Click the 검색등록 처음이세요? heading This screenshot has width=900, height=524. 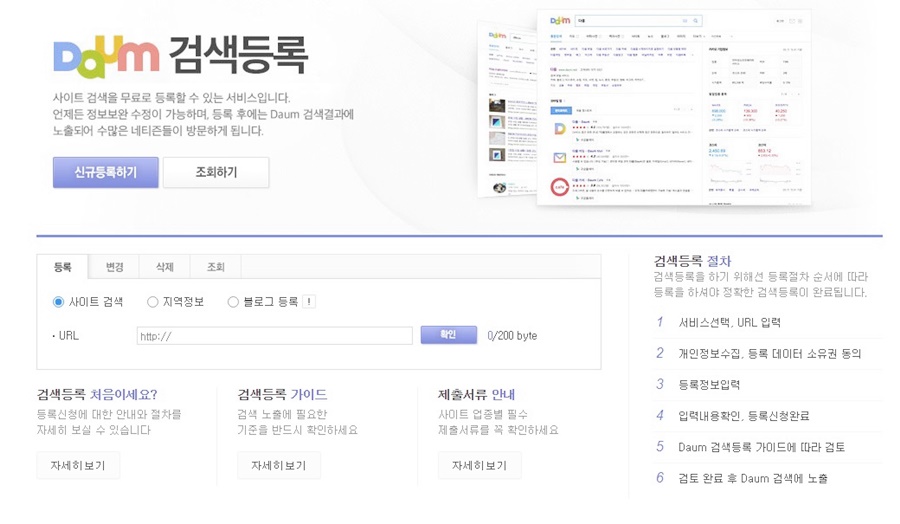click(97, 394)
